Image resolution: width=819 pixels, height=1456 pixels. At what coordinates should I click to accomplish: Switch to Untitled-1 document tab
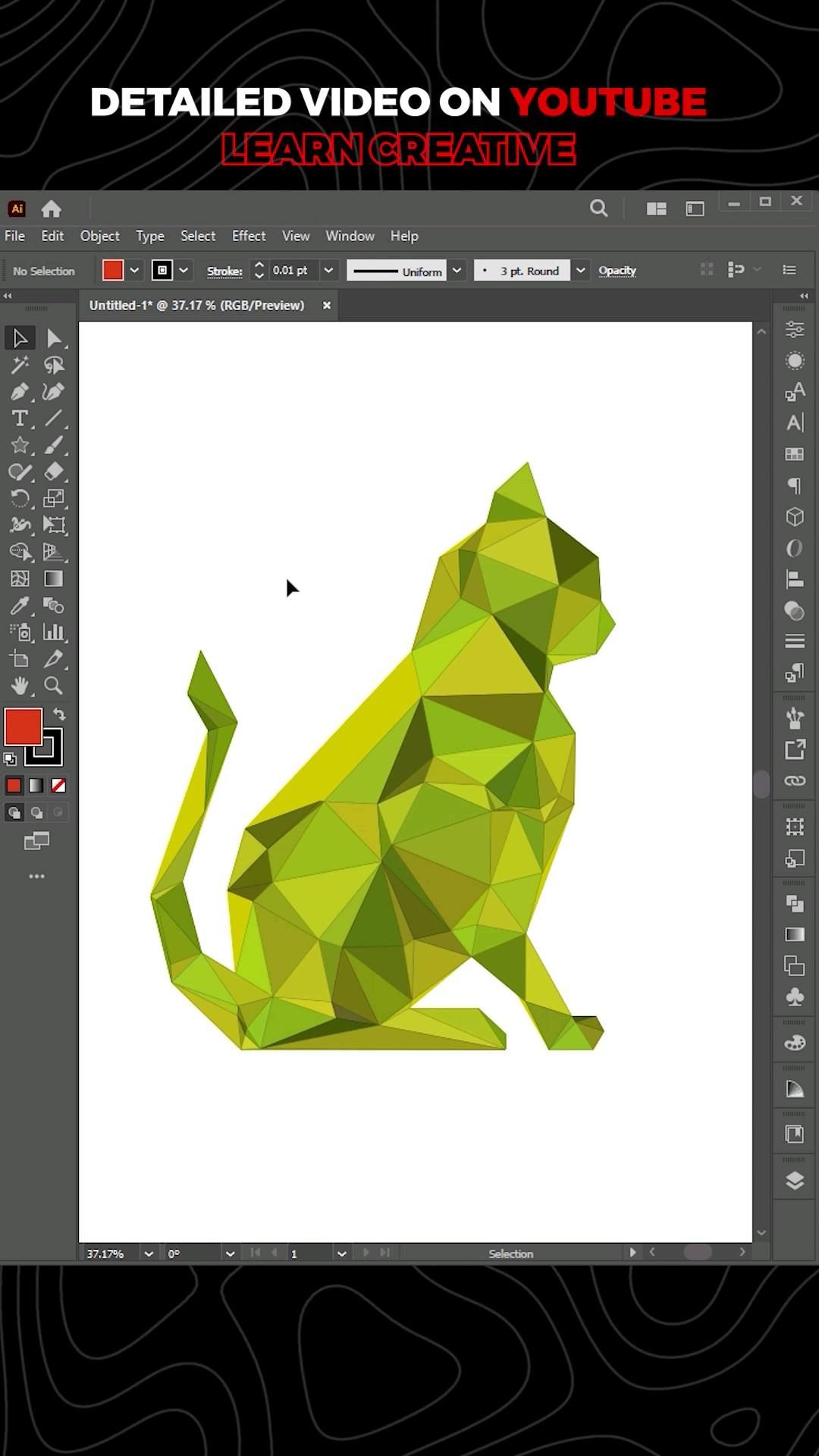(196, 306)
